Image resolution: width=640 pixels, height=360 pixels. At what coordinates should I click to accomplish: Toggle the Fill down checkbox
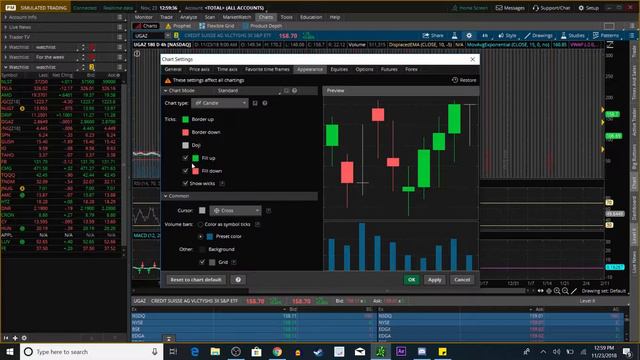[185, 171]
